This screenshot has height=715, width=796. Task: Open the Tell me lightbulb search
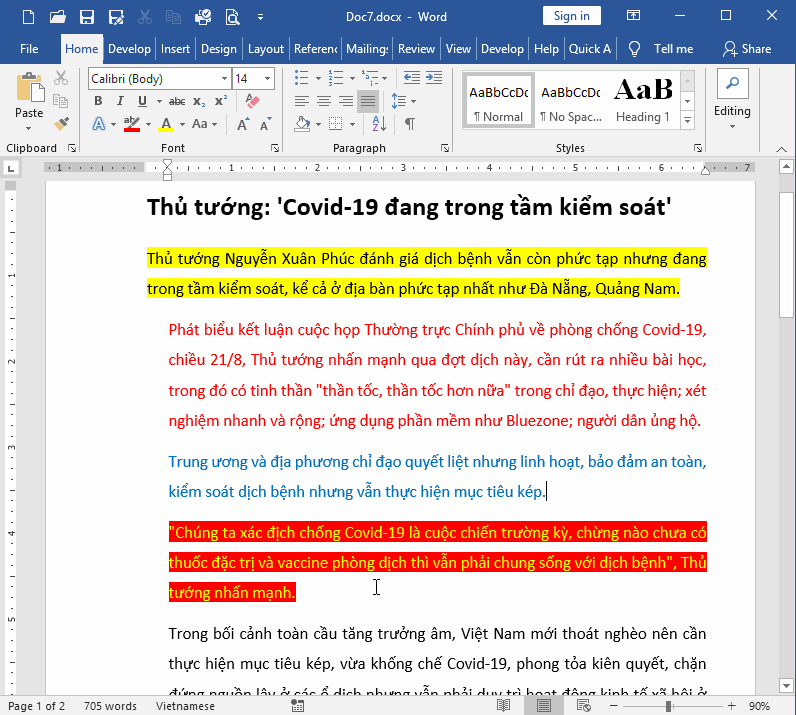(634, 49)
